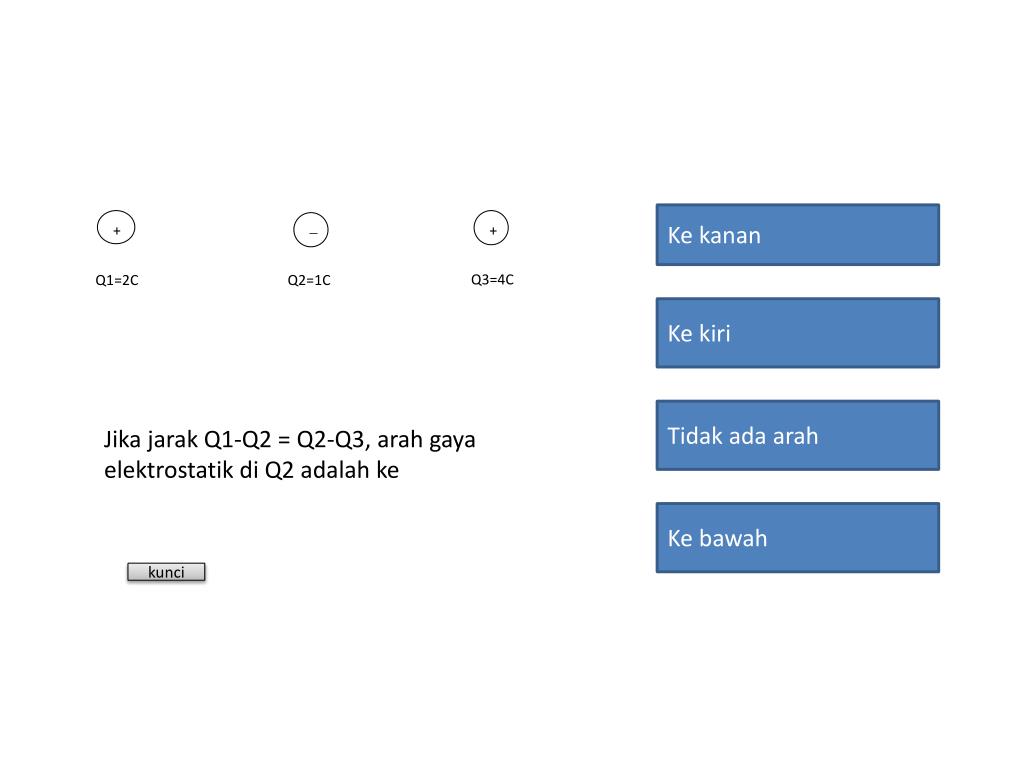Select the plus sign inside the Q1 circle
Viewport: 1024px width, 768px height.
[x=117, y=231]
